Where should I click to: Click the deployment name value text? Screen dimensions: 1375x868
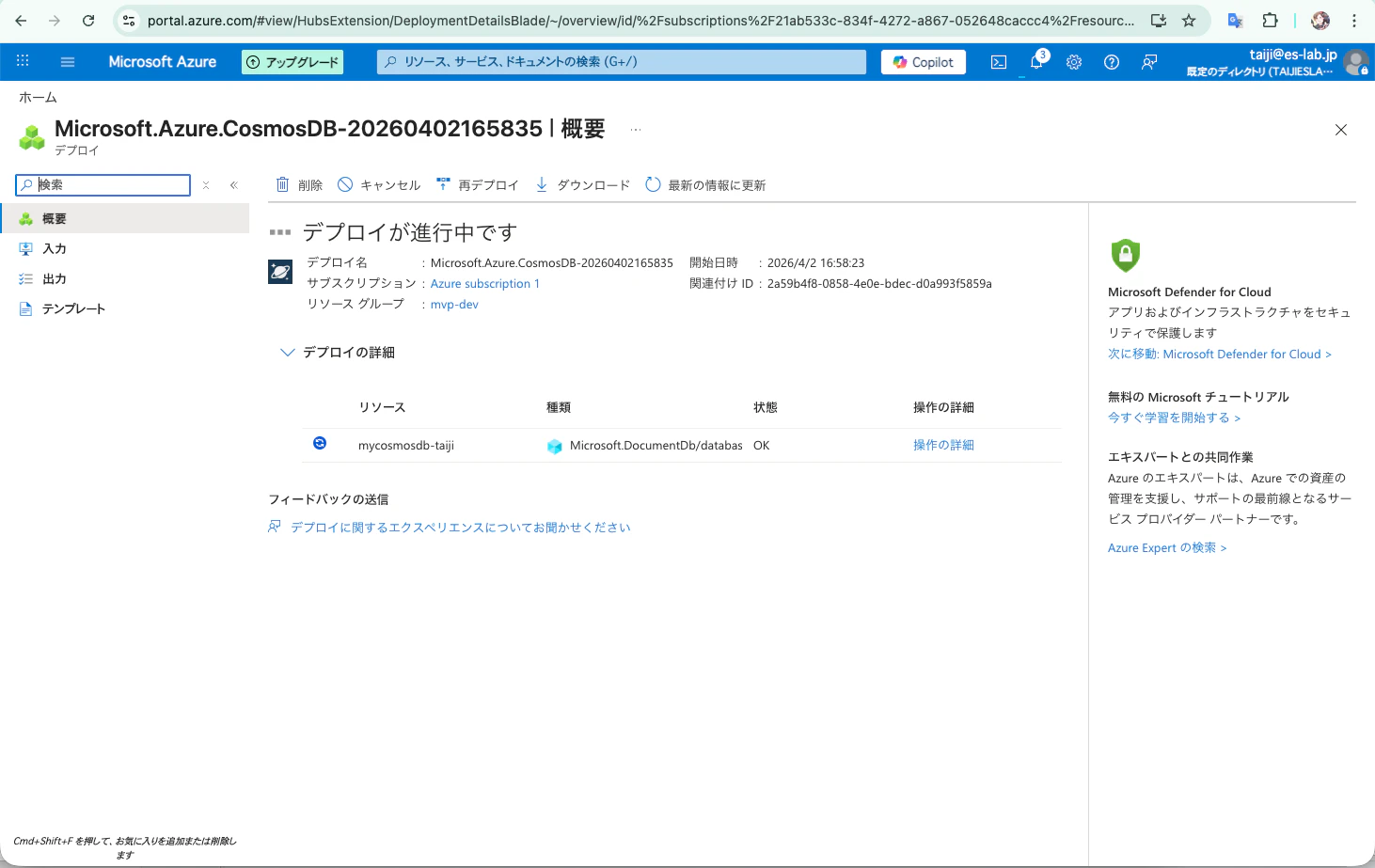[552, 262]
